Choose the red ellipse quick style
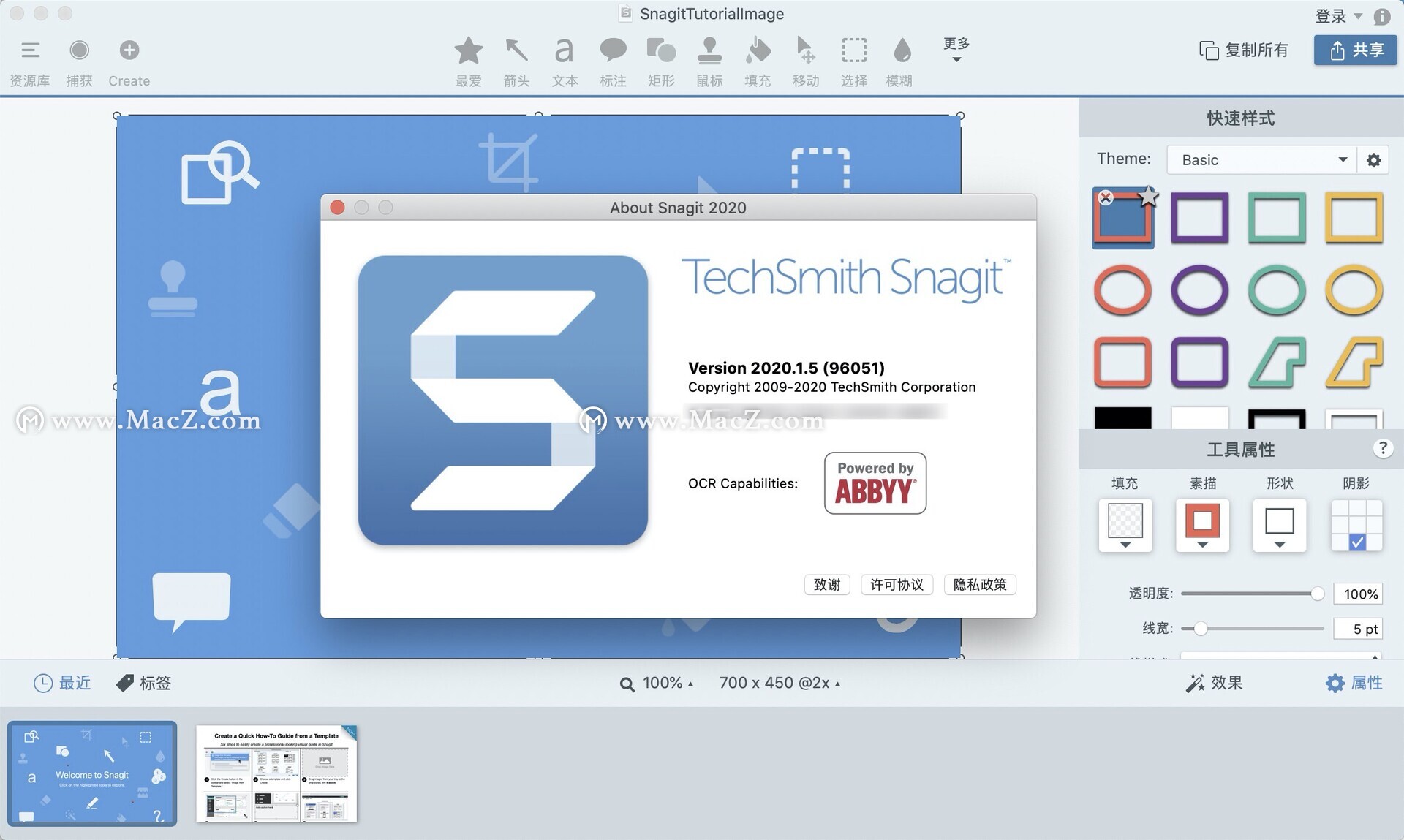 point(1122,290)
